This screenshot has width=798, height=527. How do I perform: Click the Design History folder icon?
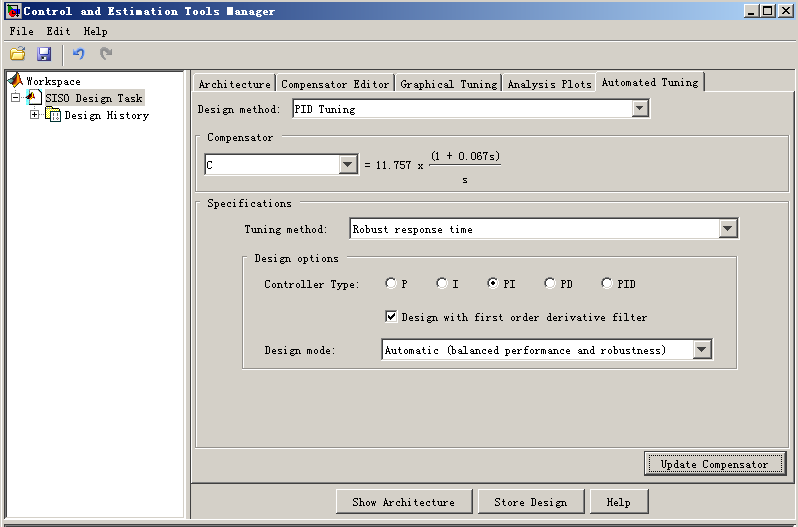53,114
